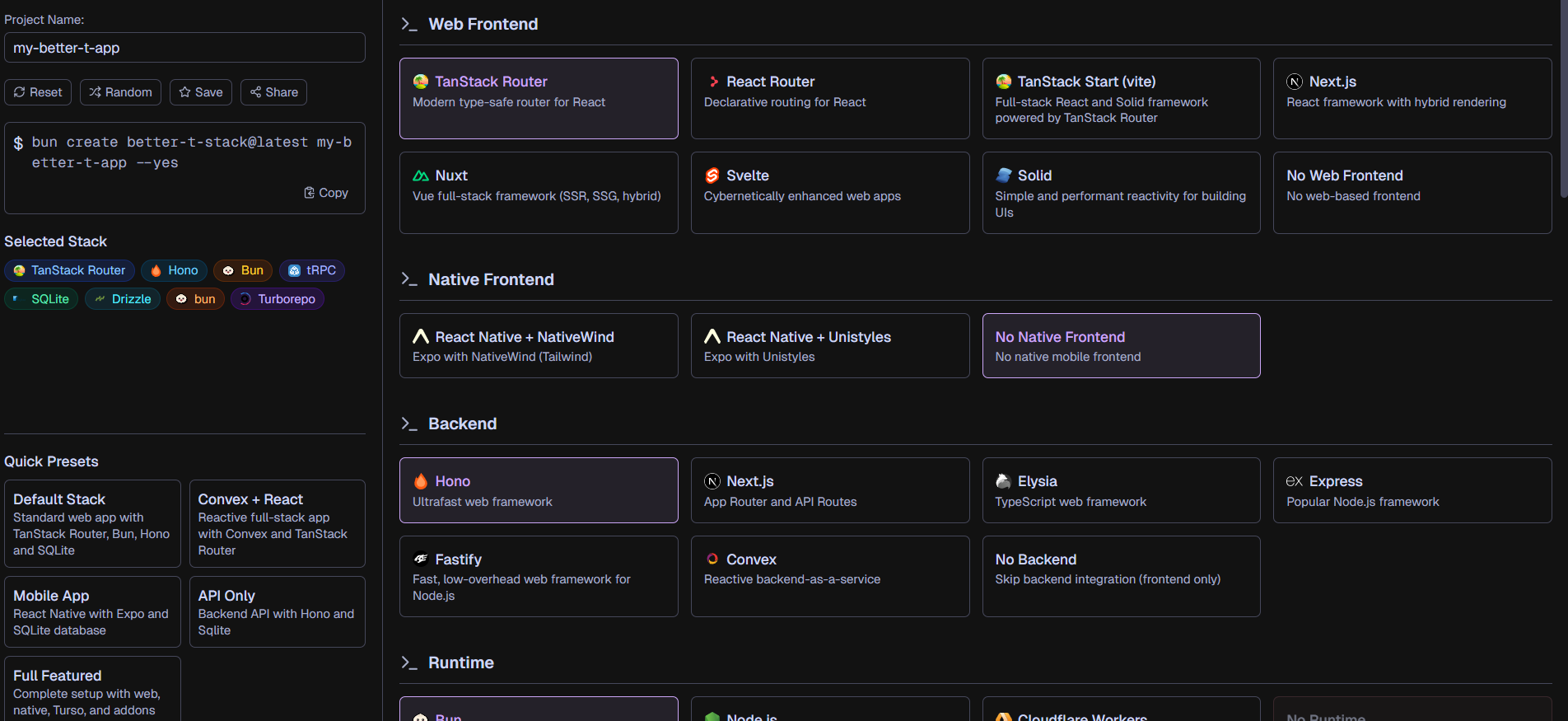Click the Svelte logo icon
1568x721 pixels.
(712, 176)
